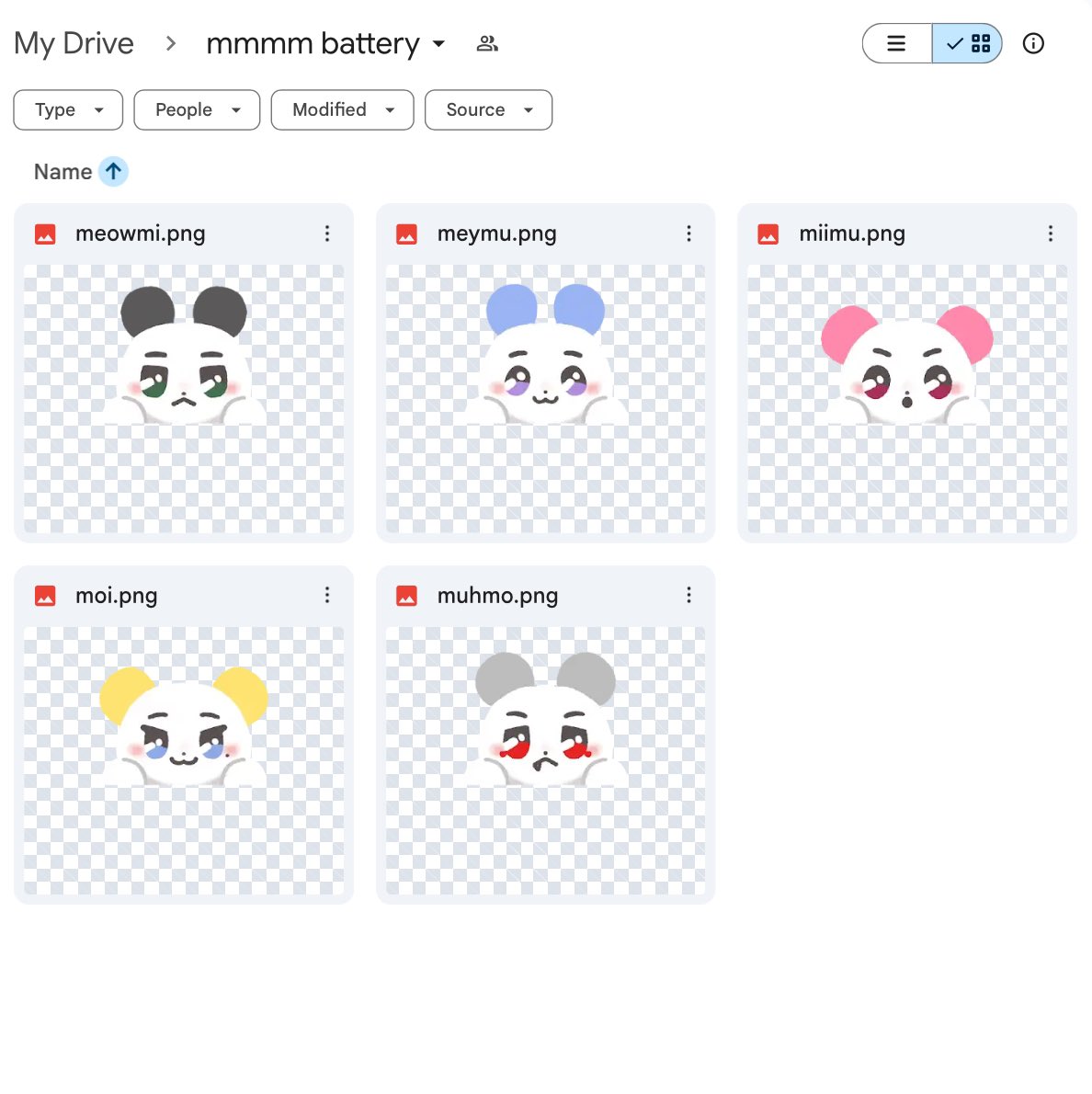Reverse sort direction with arrow icon
The width and height of the screenshot is (1092, 1094).
[113, 172]
